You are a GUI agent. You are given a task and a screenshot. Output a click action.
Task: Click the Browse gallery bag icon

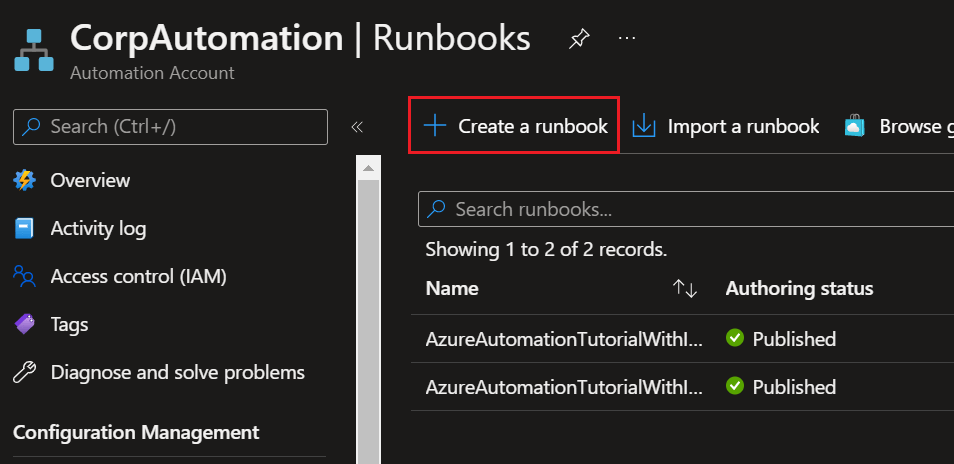[854, 127]
